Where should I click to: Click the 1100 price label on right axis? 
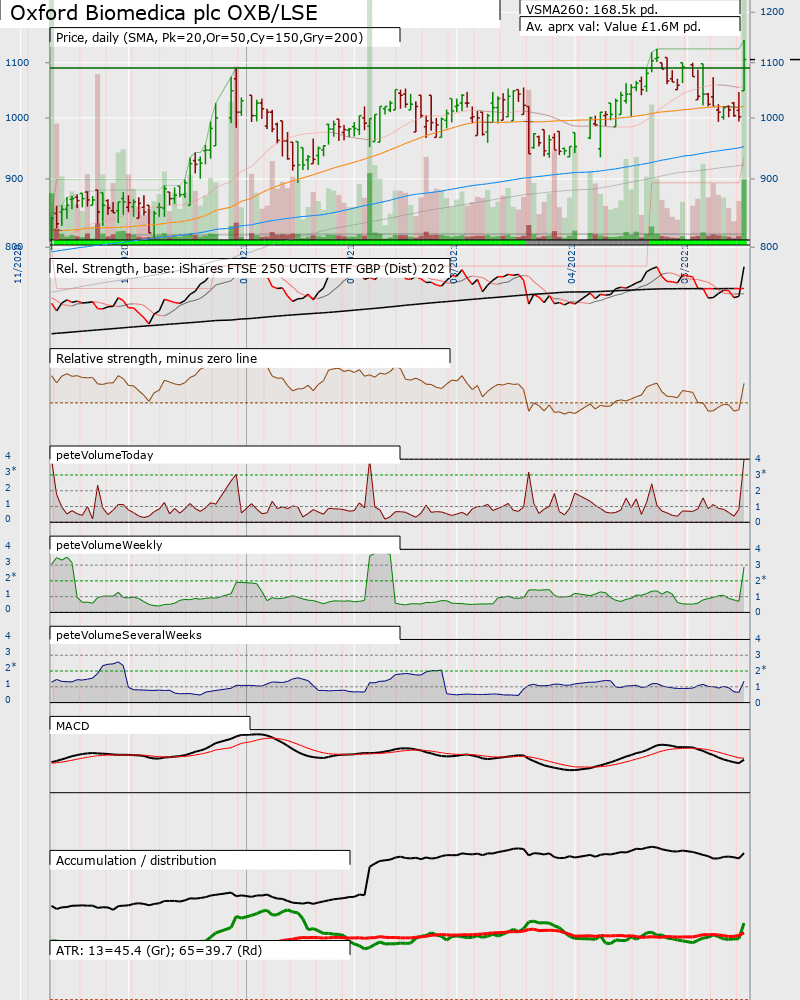(x=772, y=62)
